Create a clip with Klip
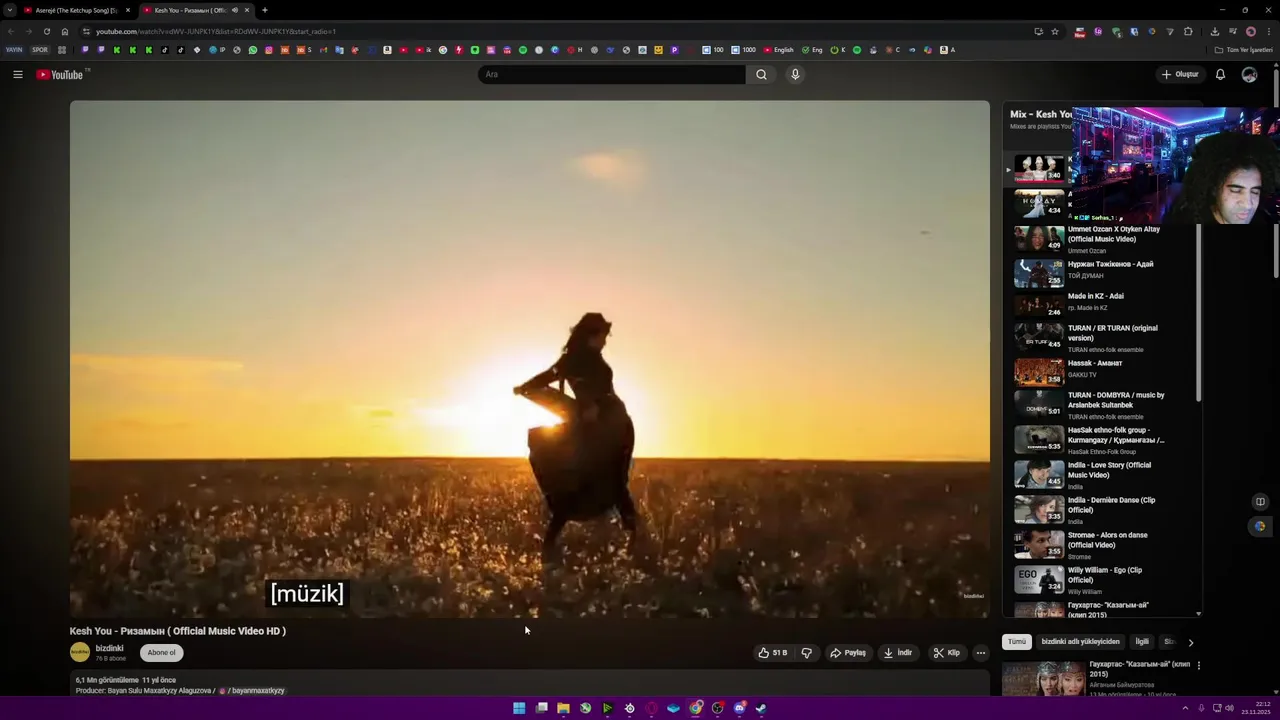This screenshot has height=720, width=1280. 946,653
